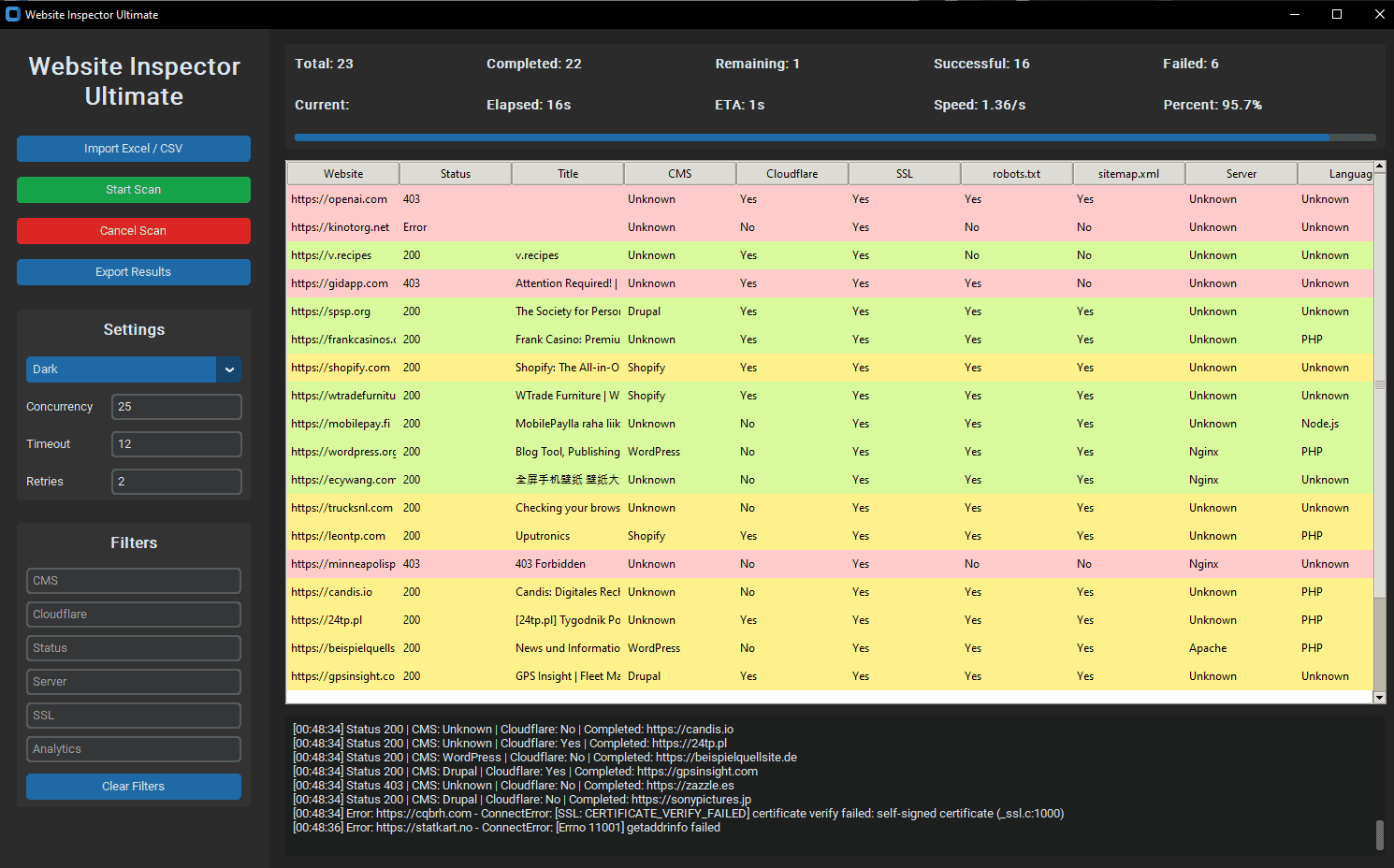
Task: Click the Status filter field
Action: [x=134, y=648]
